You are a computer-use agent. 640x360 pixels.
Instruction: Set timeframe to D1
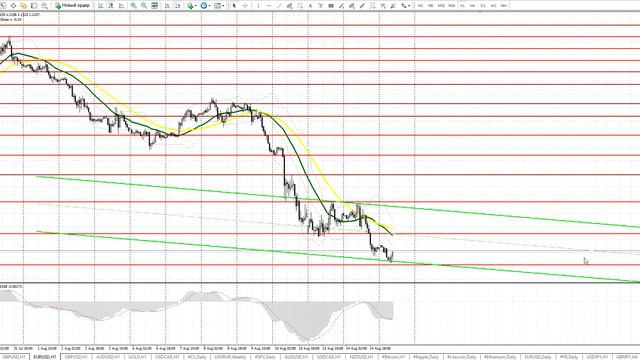(483, 6)
